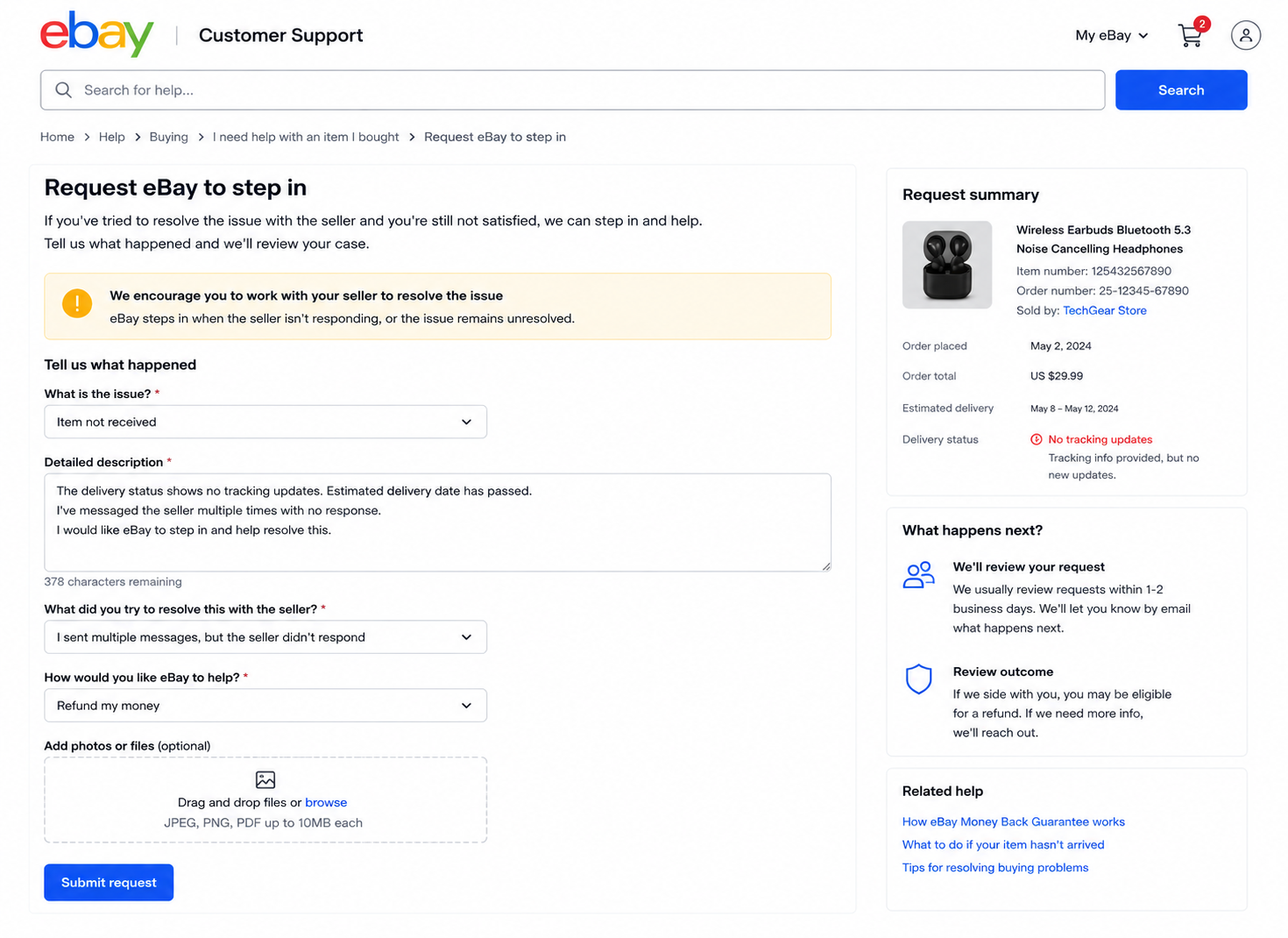Click '378 characters remaining' text
The image size is (1288, 938).
click(113, 581)
